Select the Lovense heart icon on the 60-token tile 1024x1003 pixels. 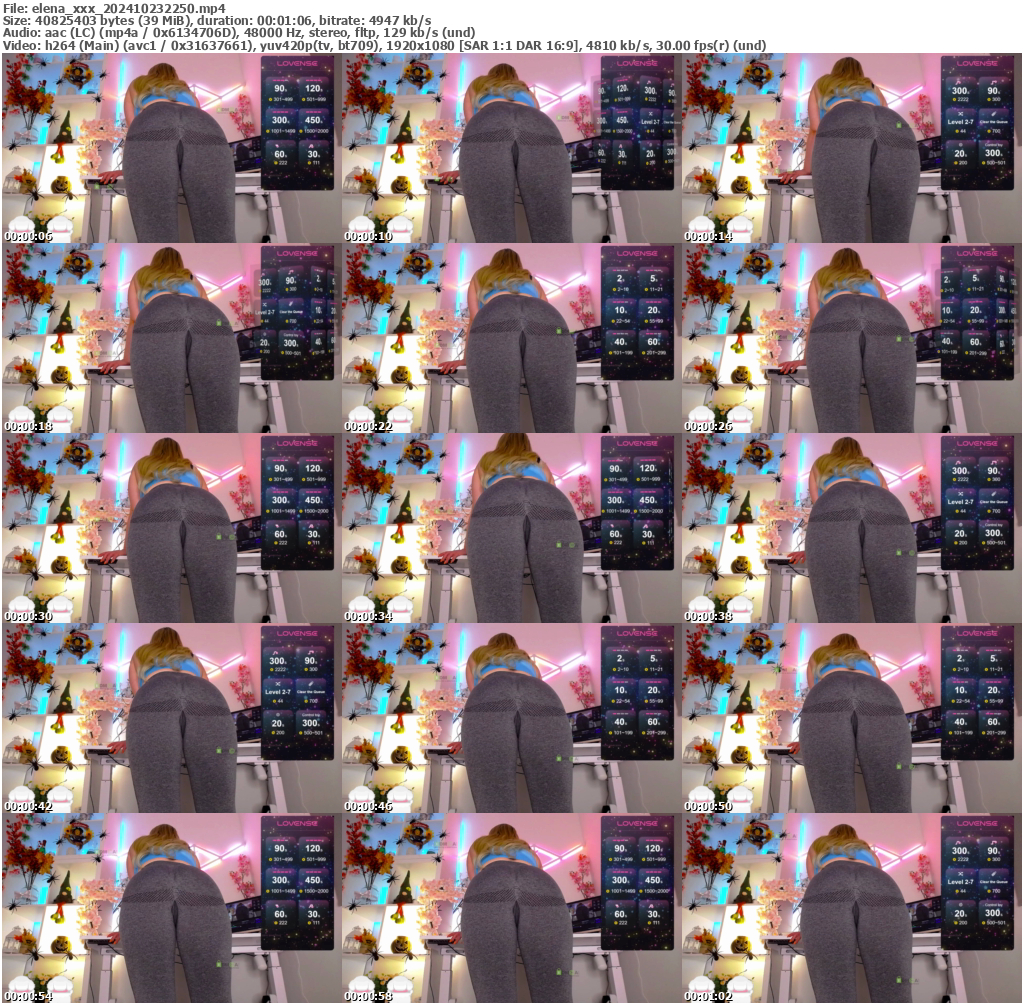pyautogui.click(x=277, y=146)
